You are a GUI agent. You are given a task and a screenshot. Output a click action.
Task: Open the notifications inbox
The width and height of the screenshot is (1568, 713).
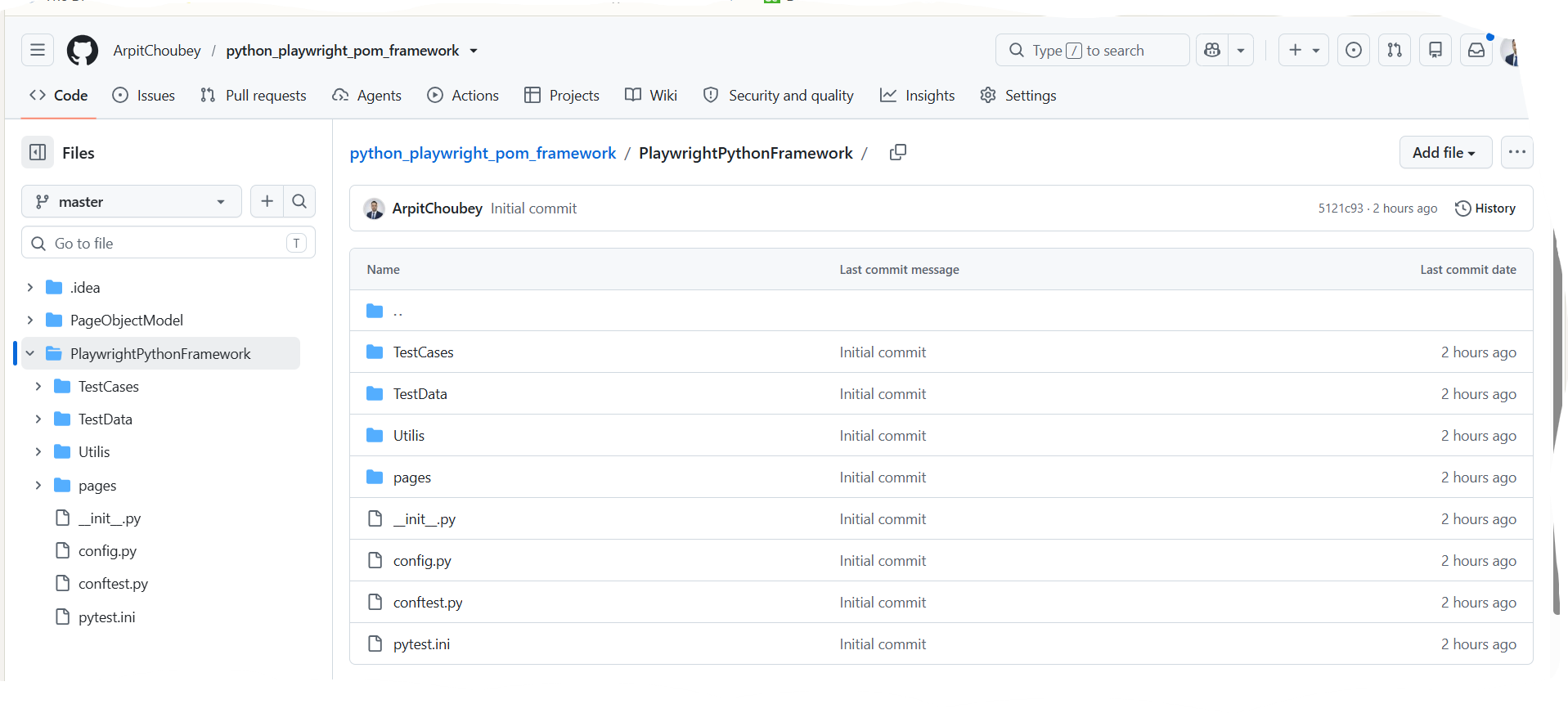[x=1476, y=50]
